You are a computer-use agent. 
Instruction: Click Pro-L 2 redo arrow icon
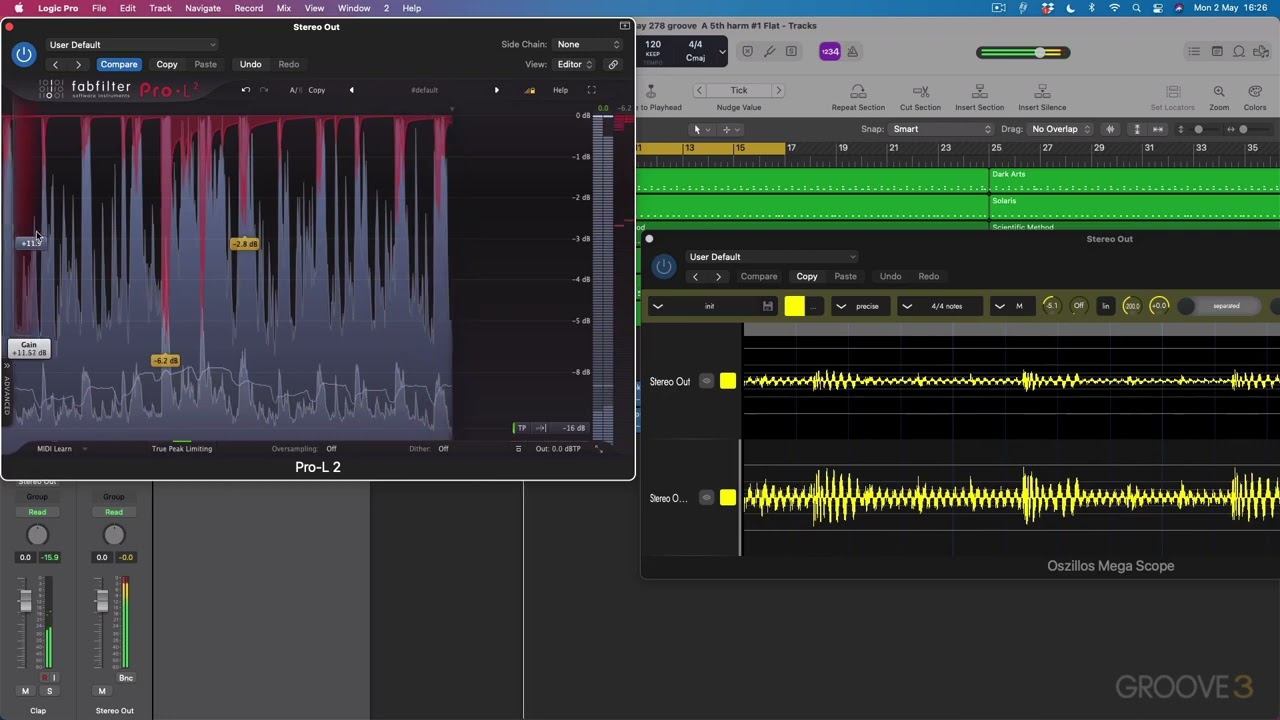pos(264,90)
